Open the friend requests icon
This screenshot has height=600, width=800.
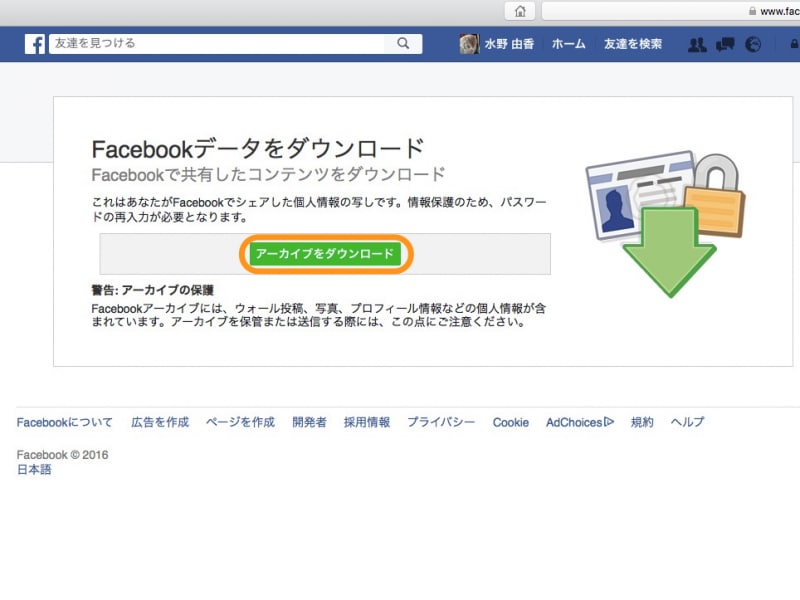pyautogui.click(x=697, y=43)
